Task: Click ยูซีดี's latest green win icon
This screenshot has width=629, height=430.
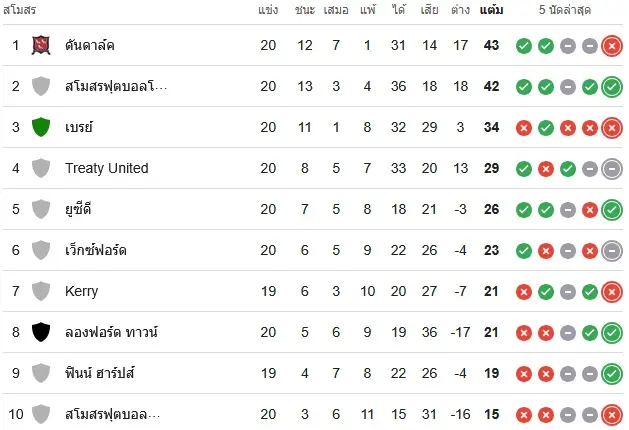Action: tap(612, 210)
